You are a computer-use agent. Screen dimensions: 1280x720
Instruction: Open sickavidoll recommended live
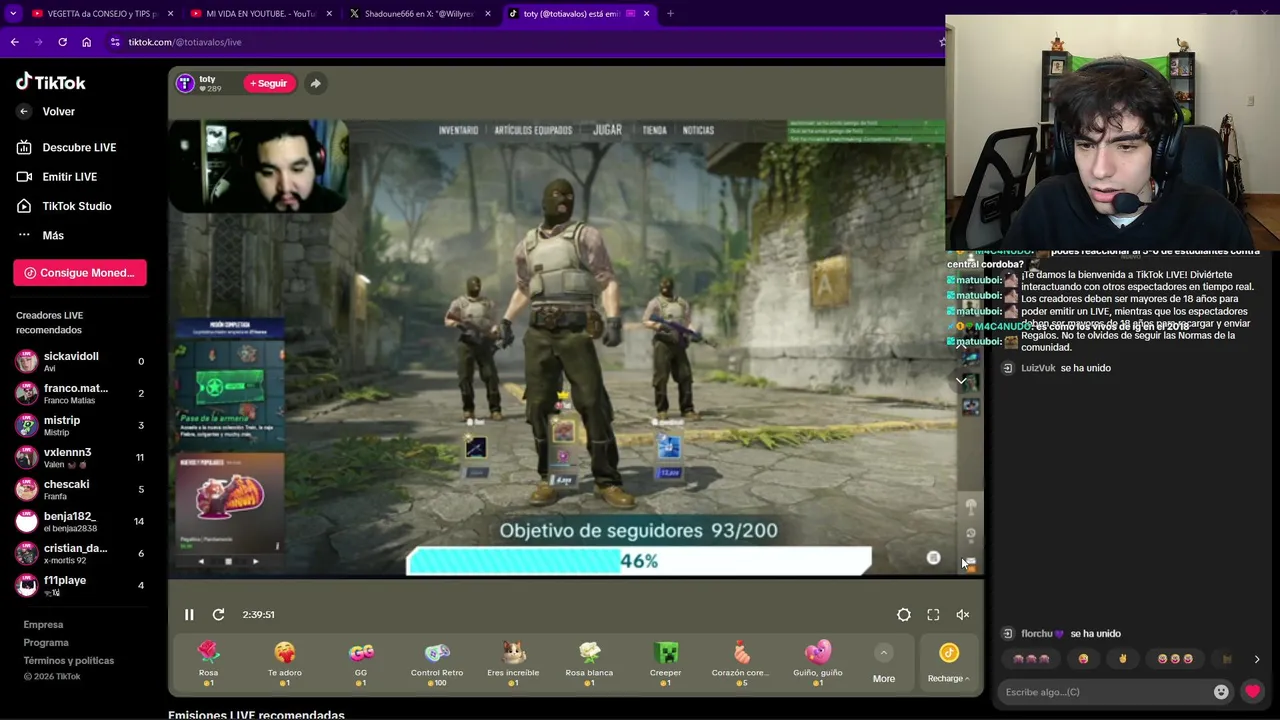[x=80, y=361]
